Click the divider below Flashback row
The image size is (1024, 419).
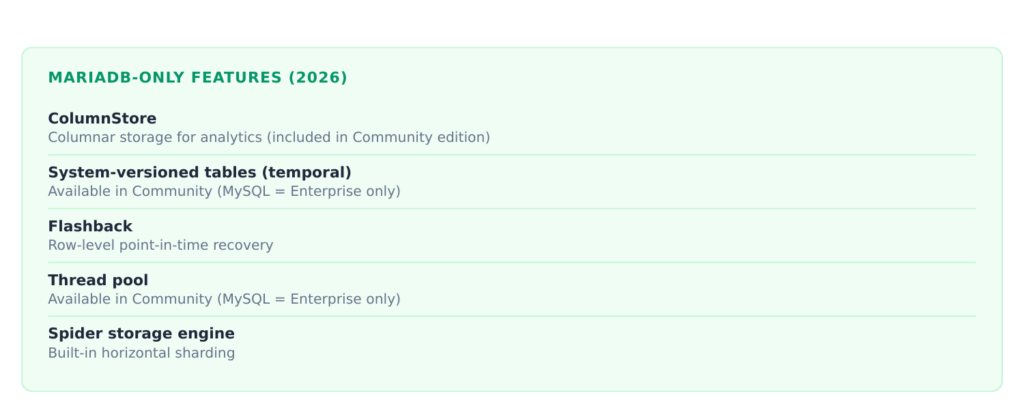pos(512,262)
